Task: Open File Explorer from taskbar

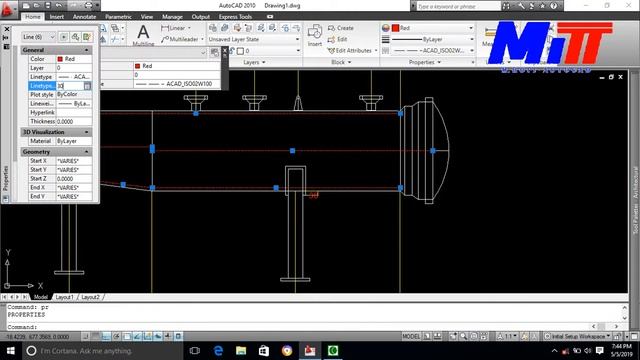Action: point(241,351)
